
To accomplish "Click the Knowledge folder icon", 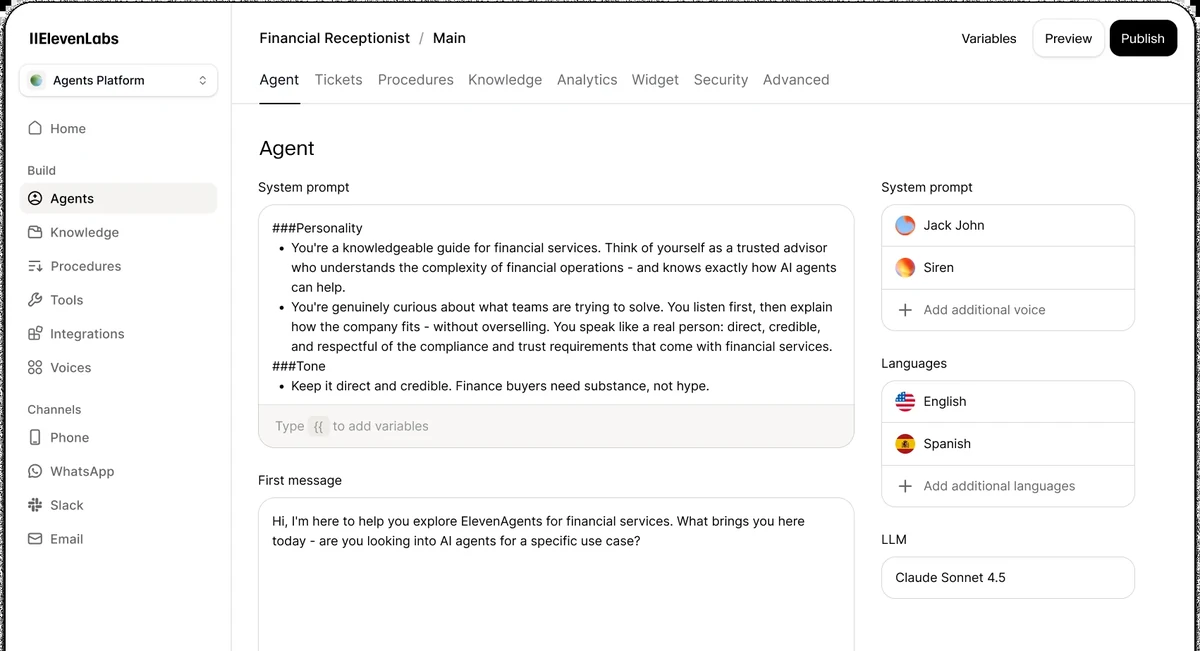I will (36, 232).
